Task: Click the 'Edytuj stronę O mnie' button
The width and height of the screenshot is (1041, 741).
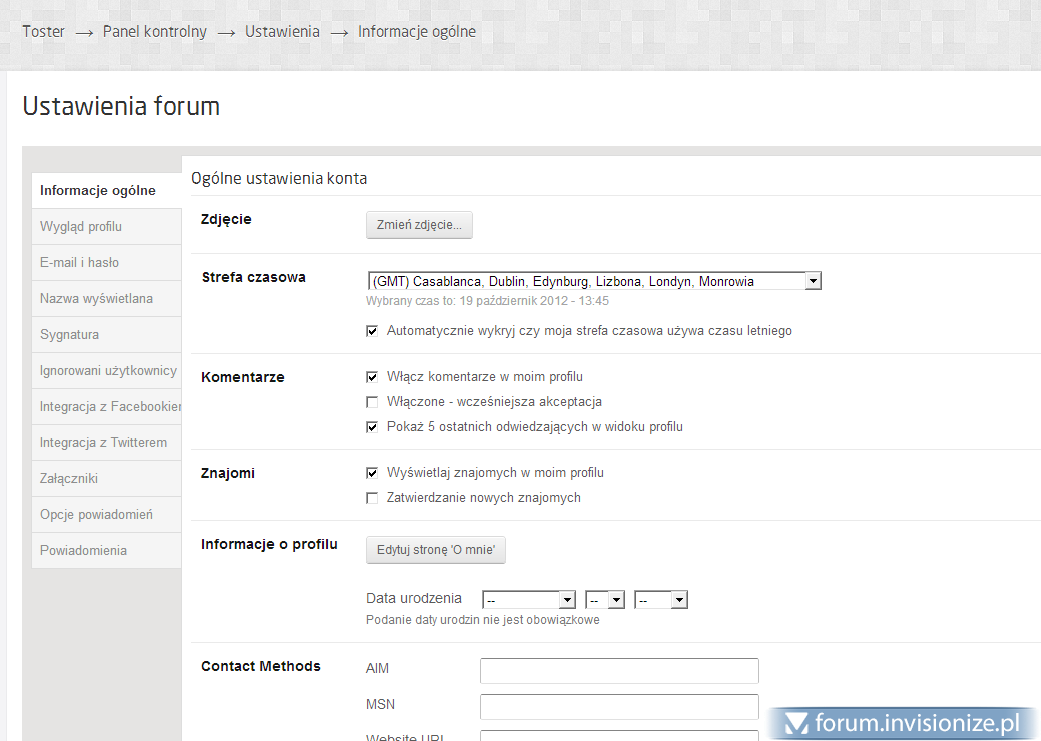Action: [436, 550]
